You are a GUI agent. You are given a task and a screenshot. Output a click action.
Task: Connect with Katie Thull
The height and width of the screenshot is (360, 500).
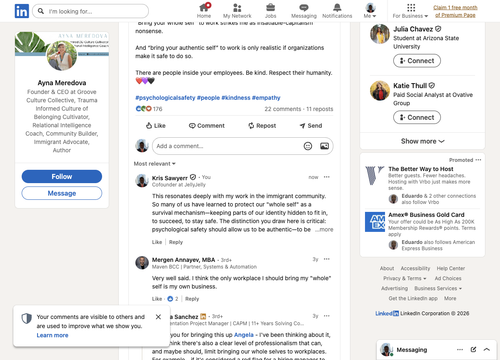pos(417,117)
